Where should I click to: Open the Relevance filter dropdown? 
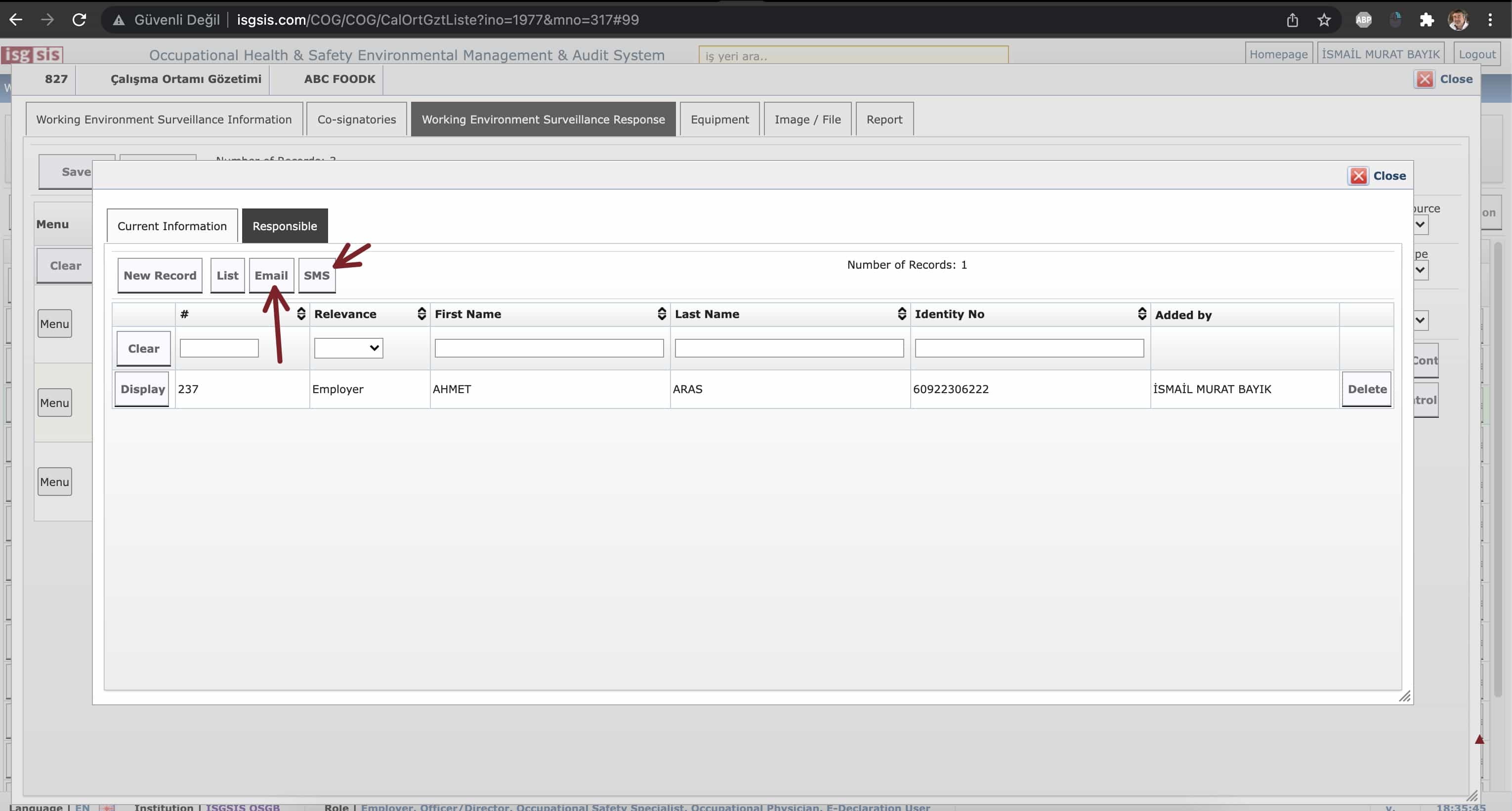point(348,348)
